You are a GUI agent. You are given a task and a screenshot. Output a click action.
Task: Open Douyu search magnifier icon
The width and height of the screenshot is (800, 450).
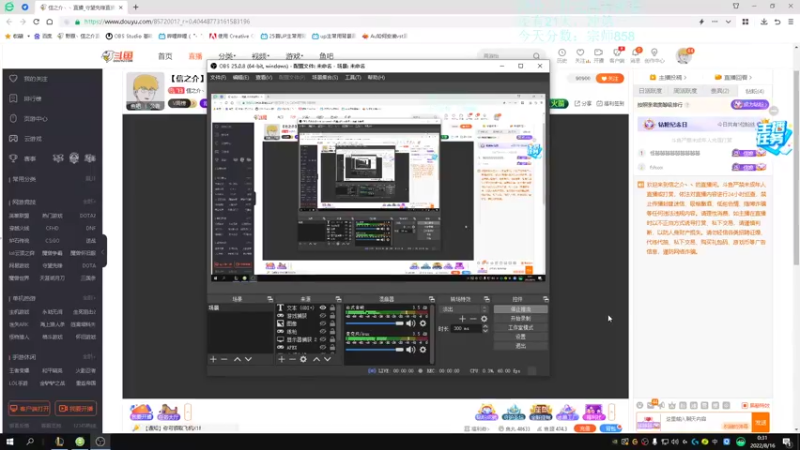pyautogui.click(x=536, y=56)
